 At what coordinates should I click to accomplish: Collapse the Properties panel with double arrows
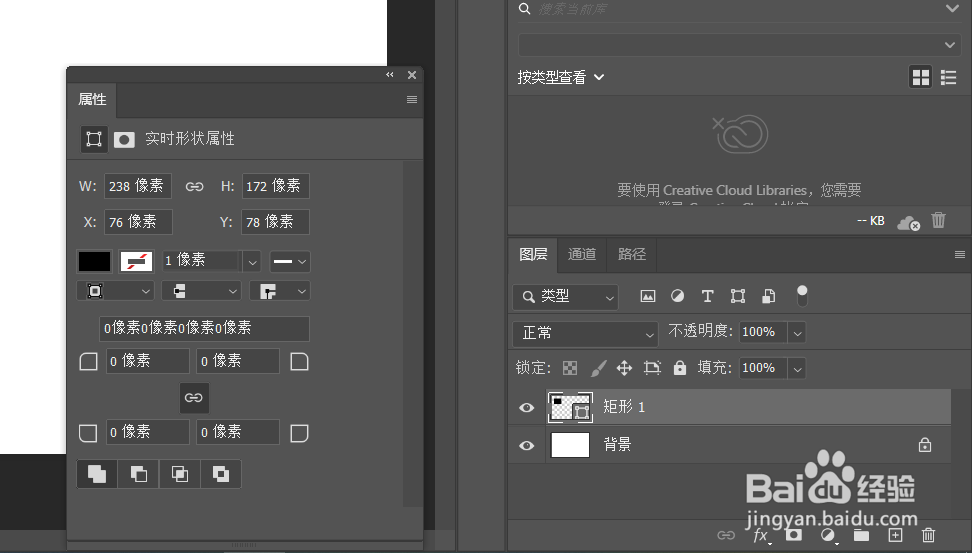tap(390, 74)
